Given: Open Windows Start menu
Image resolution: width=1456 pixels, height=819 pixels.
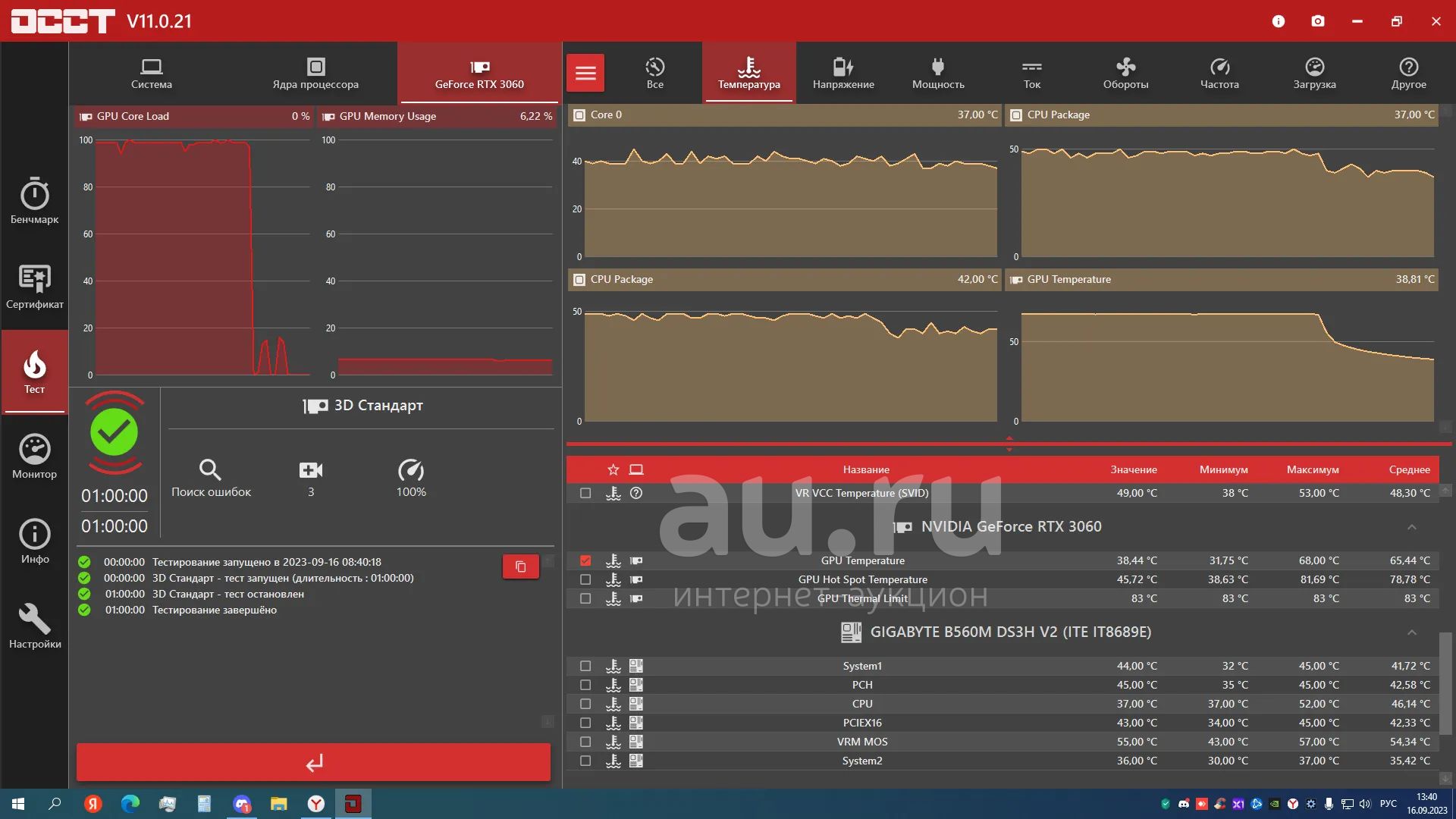Looking at the screenshot, I should [18, 804].
